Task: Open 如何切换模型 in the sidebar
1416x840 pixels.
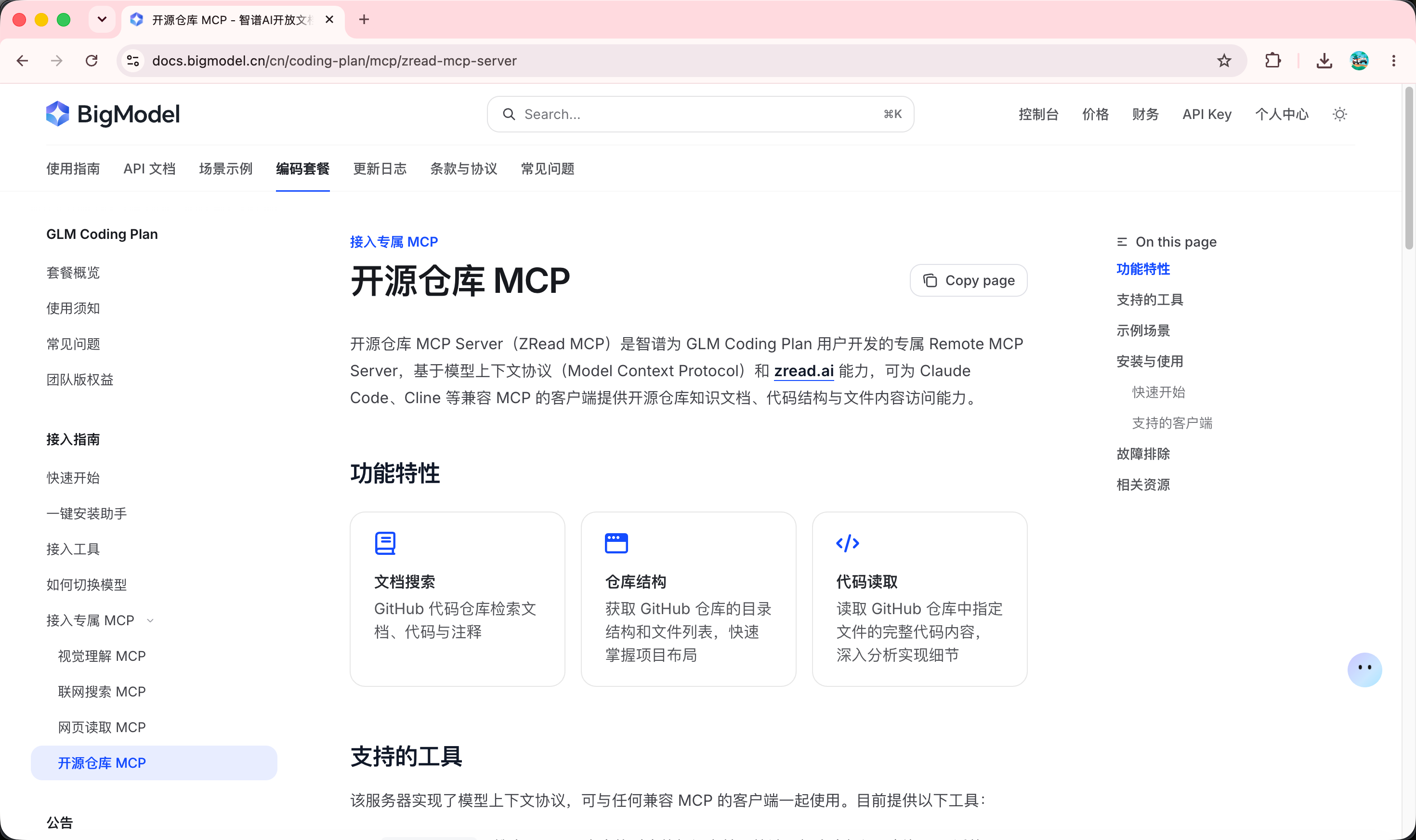Action: tap(87, 585)
